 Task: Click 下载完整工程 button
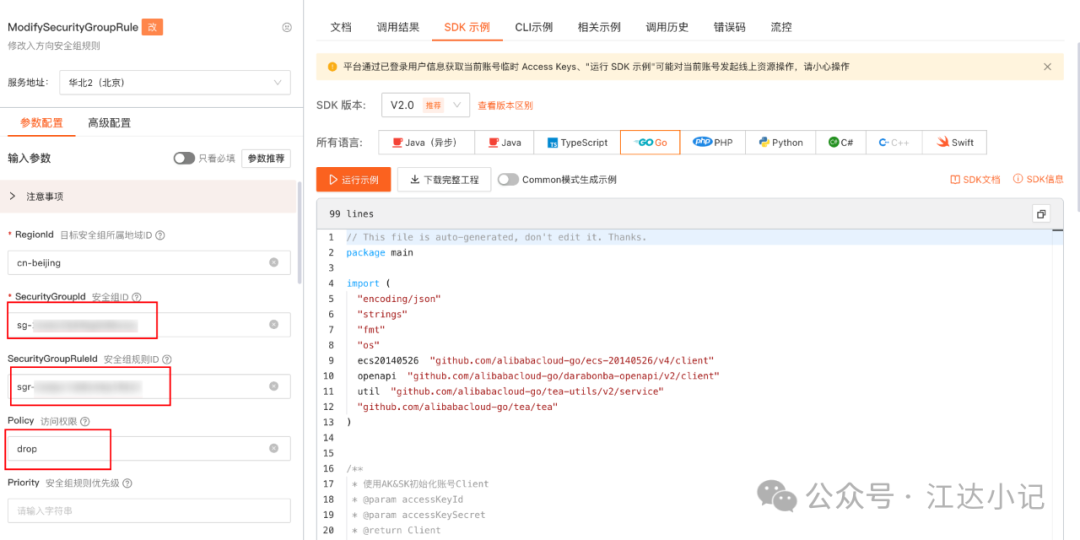pos(444,180)
